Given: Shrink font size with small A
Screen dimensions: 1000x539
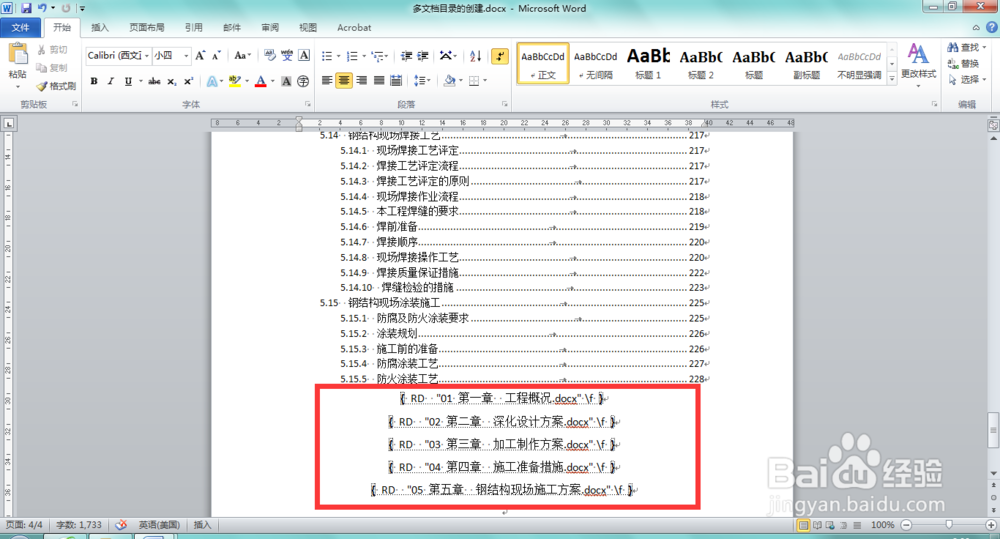Looking at the screenshot, I should [x=216, y=55].
